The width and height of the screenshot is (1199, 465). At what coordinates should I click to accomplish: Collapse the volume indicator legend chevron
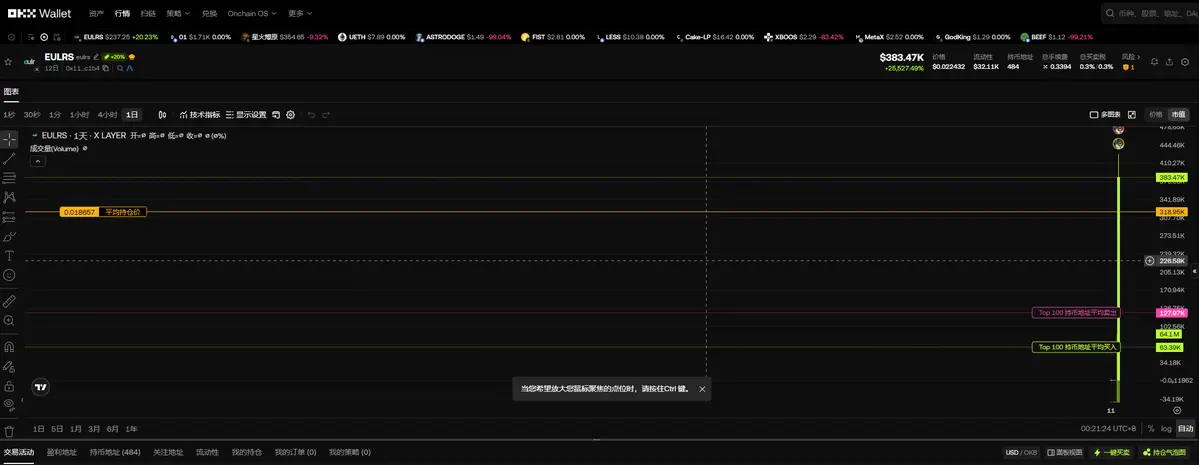coord(37,161)
